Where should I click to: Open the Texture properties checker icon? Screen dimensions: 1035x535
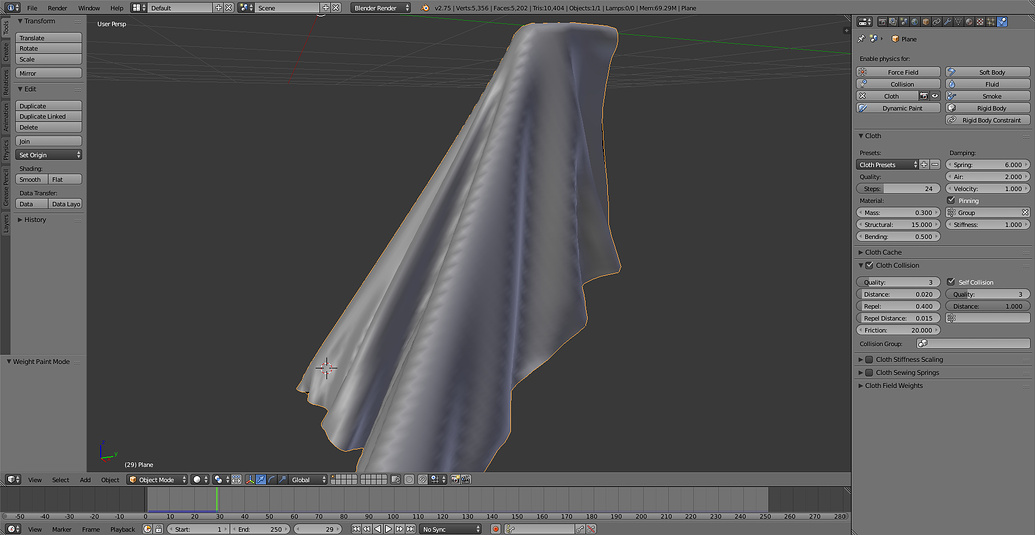point(980,22)
